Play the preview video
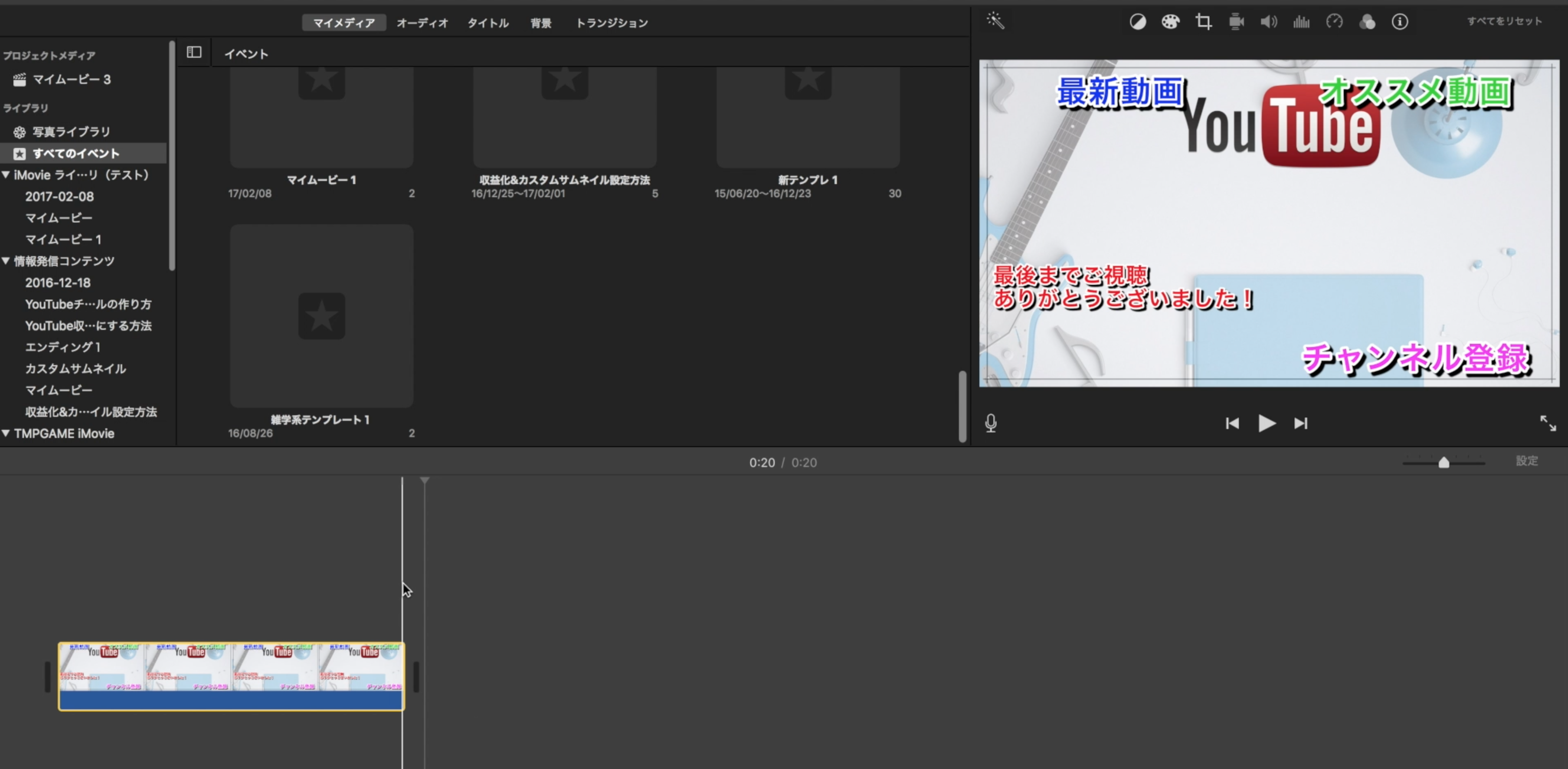This screenshot has height=769, width=1568. point(1267,423)
